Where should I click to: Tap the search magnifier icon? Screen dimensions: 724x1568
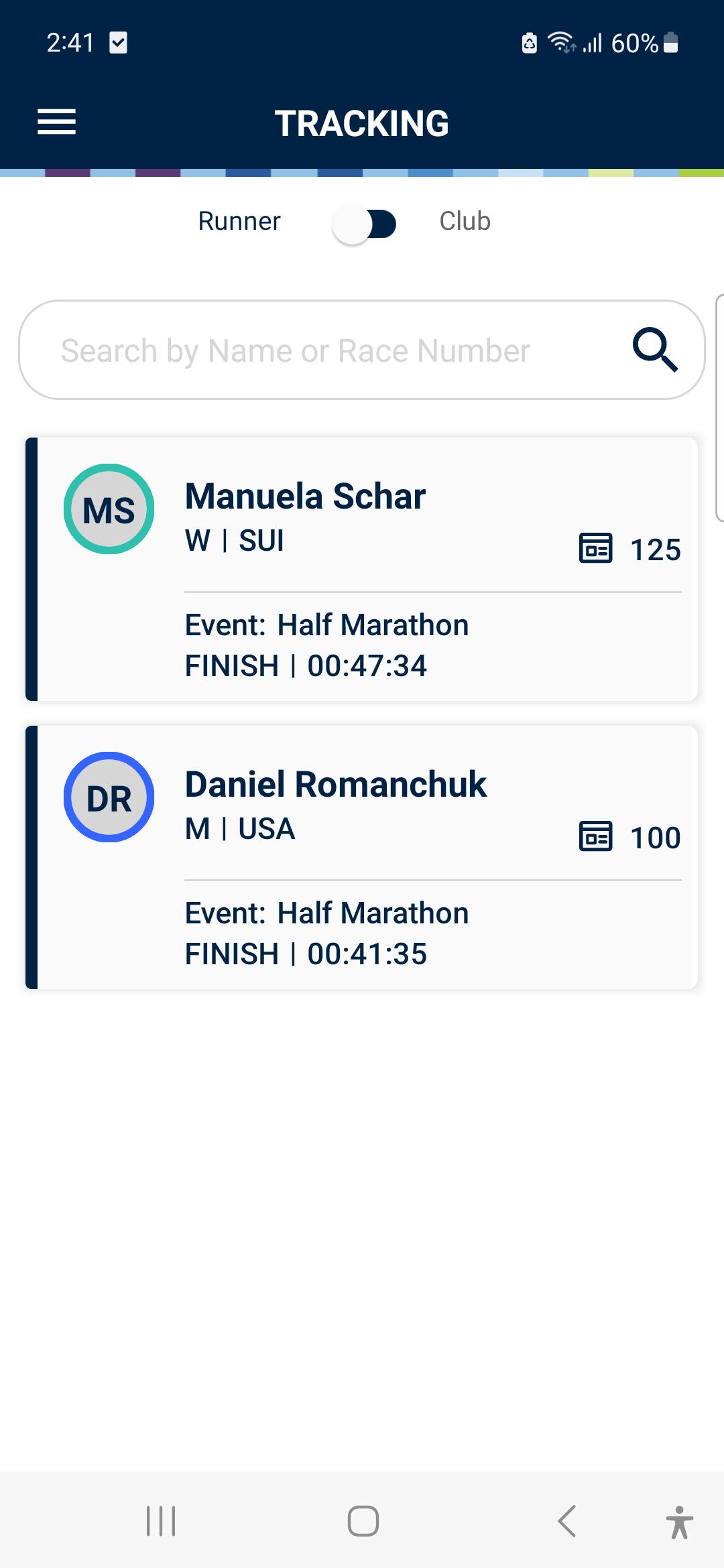click(655, 350)
